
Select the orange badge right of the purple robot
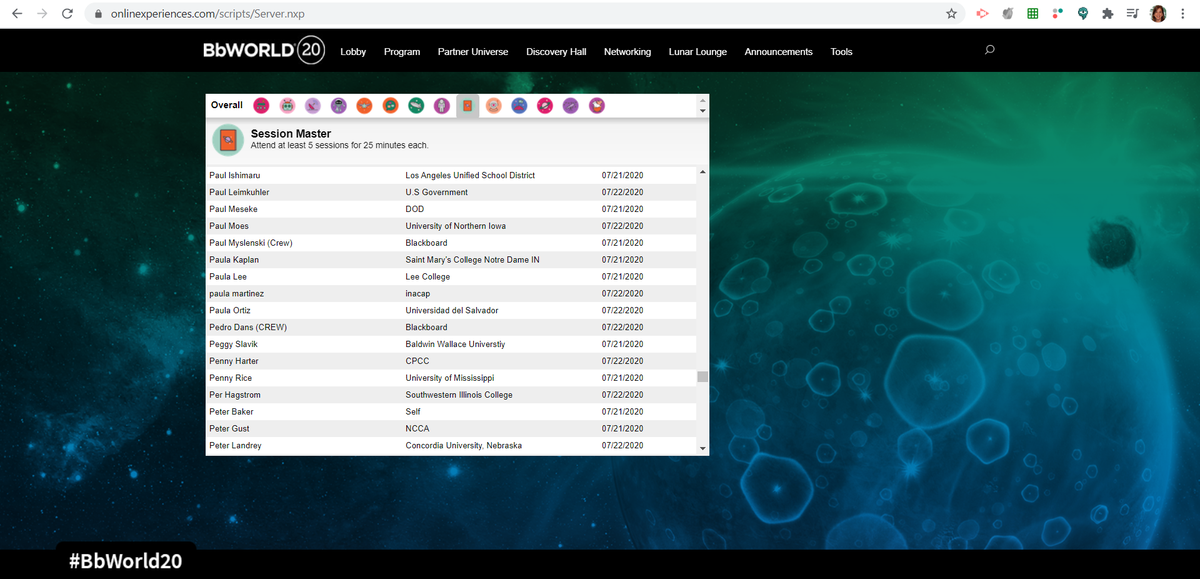click(365, 105)
